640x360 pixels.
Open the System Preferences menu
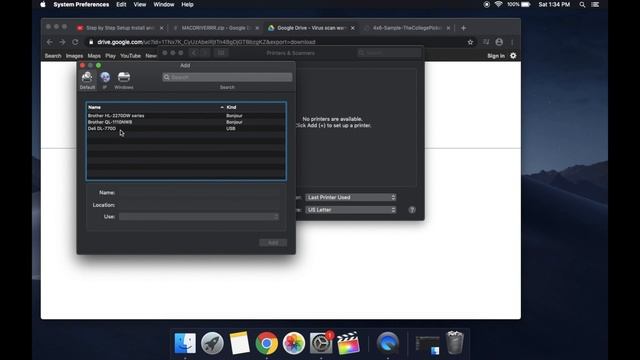[x=81, y=4]
